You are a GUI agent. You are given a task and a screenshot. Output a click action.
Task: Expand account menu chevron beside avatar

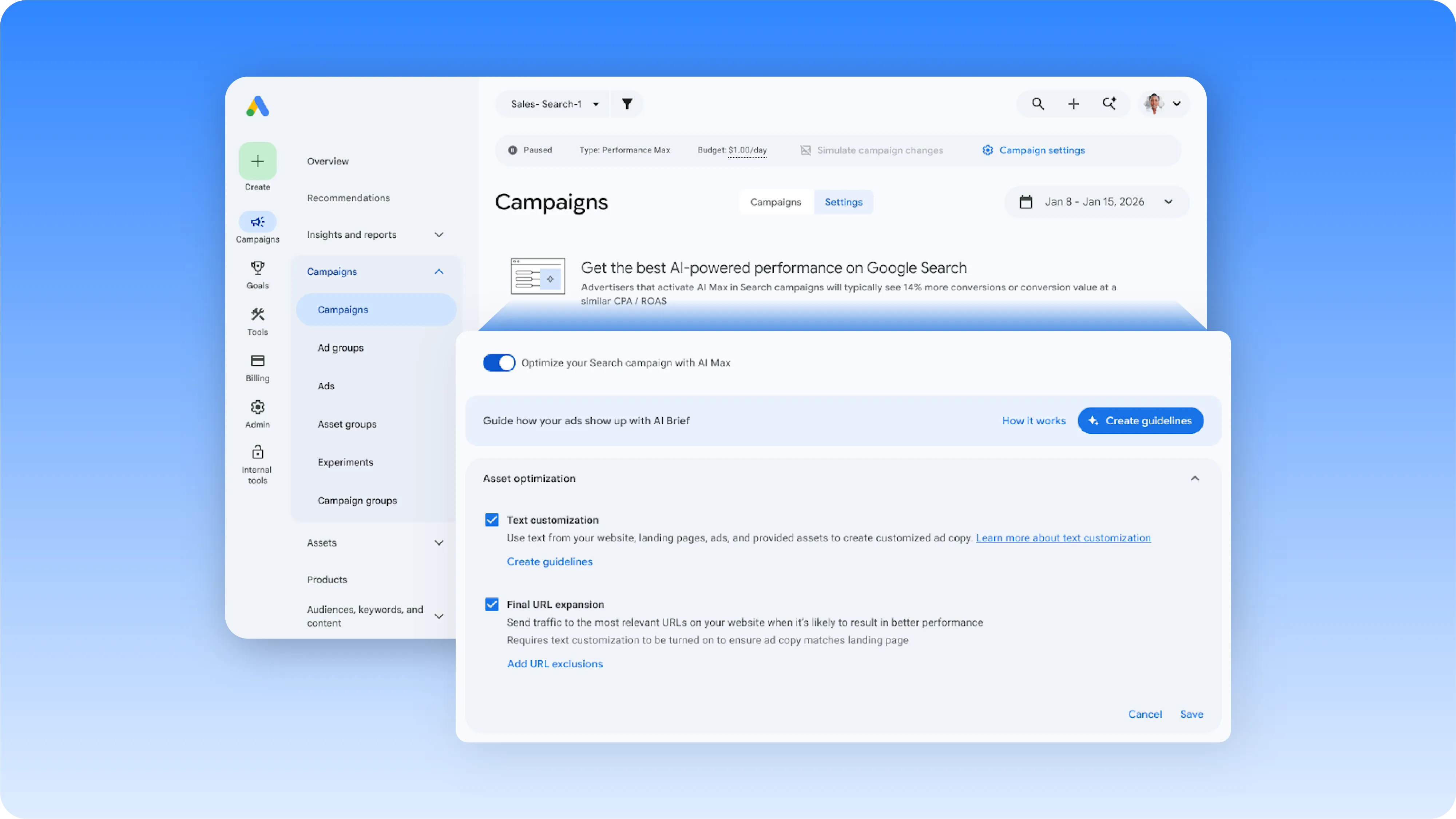(x=1177, y=104)
